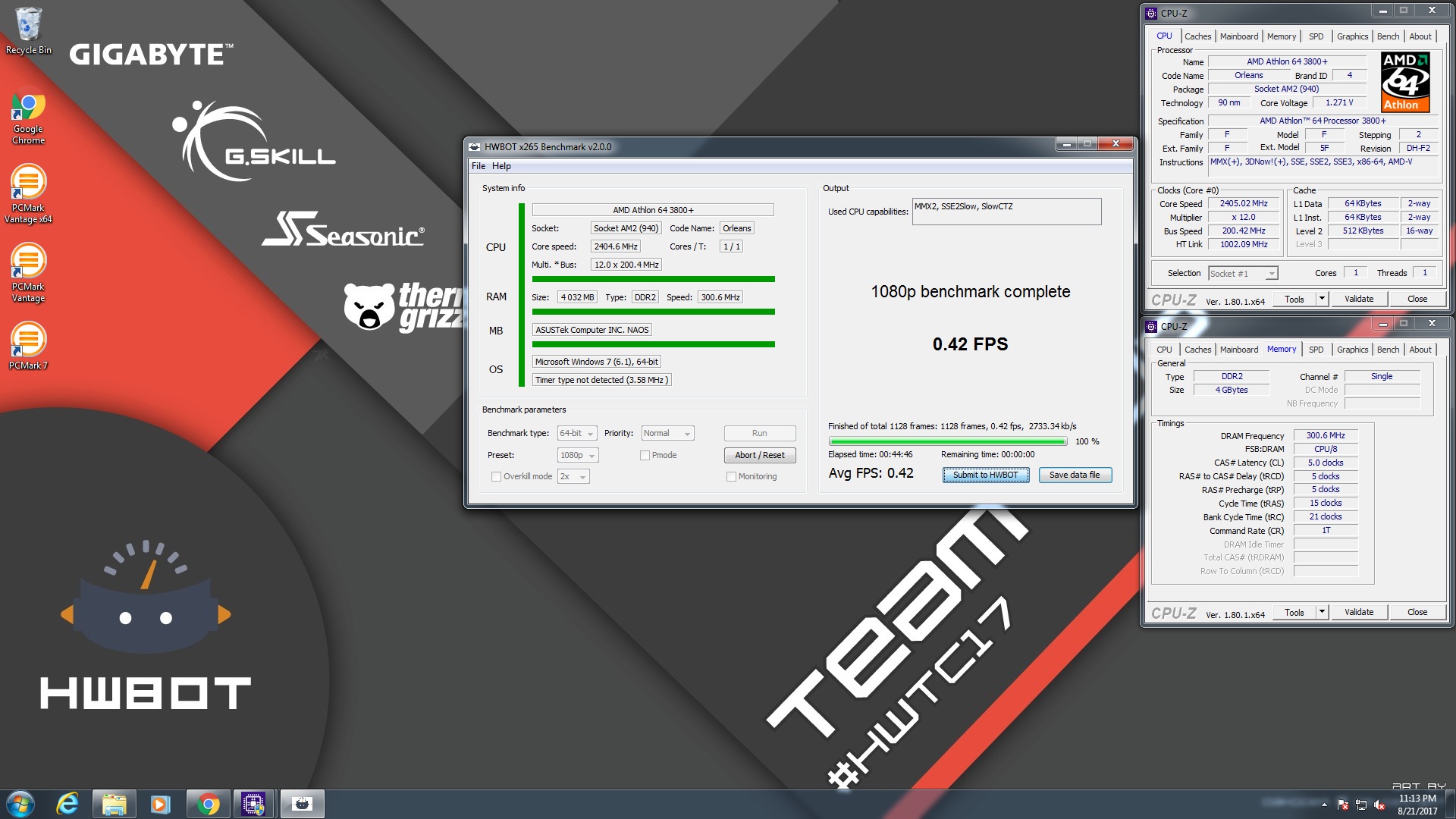Screen dimensions: 1456x819
Task: Open the Priority Normal dropdown
Action: click(667, 433)
